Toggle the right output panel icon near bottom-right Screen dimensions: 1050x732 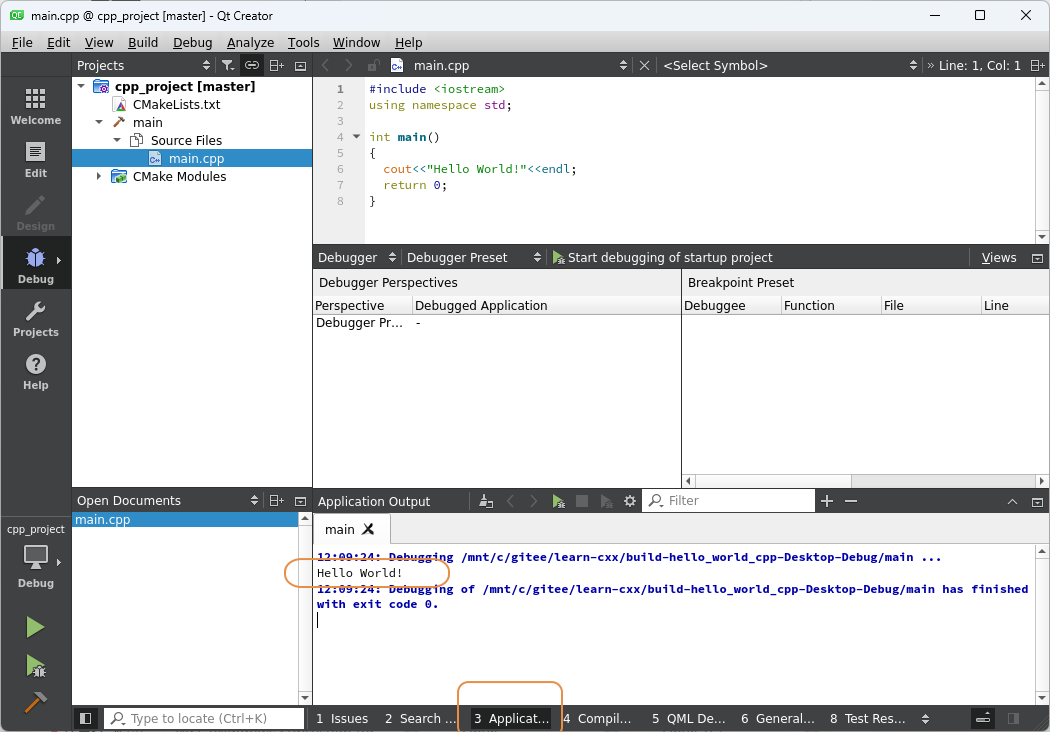(1013, 718)
